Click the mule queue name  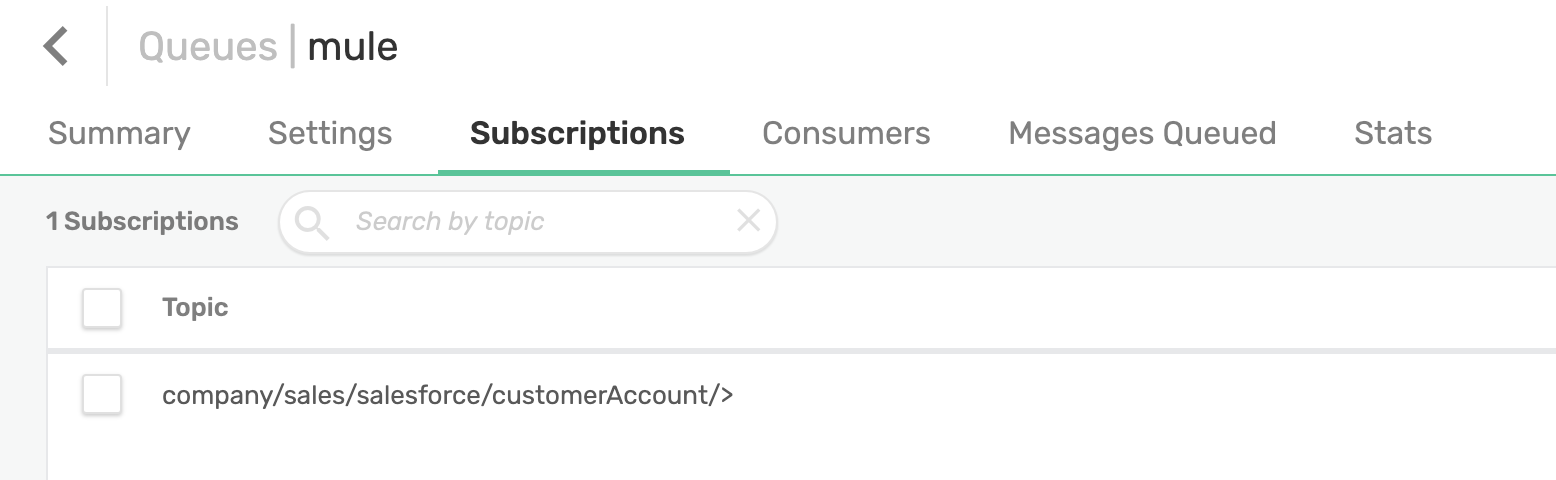pos(353,47)
